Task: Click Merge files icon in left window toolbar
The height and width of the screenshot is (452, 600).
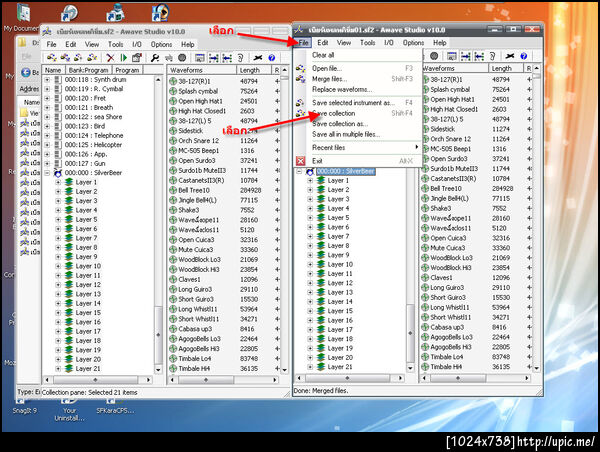Action: pos(65,58)
